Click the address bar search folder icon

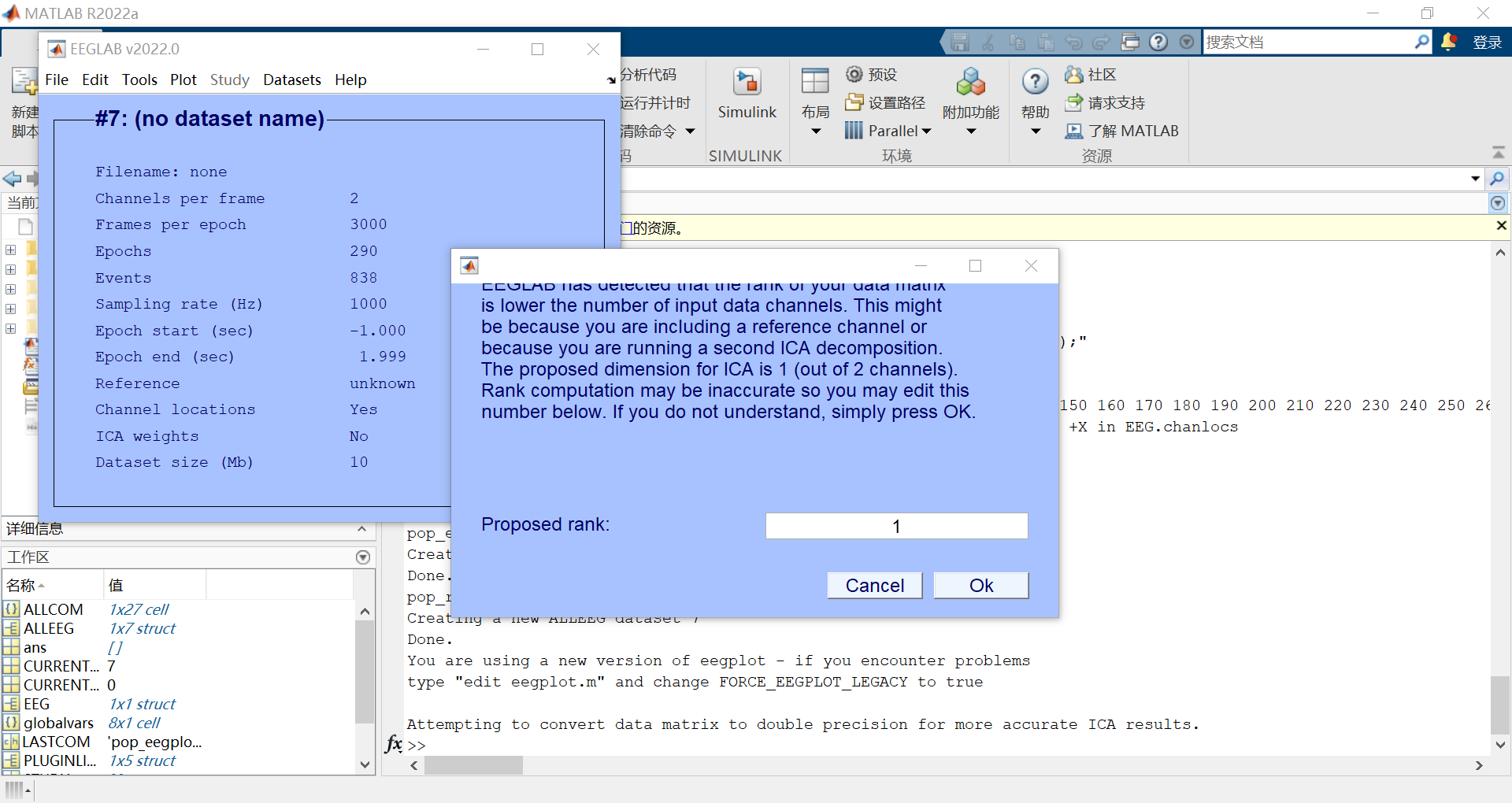(1498, 179)
